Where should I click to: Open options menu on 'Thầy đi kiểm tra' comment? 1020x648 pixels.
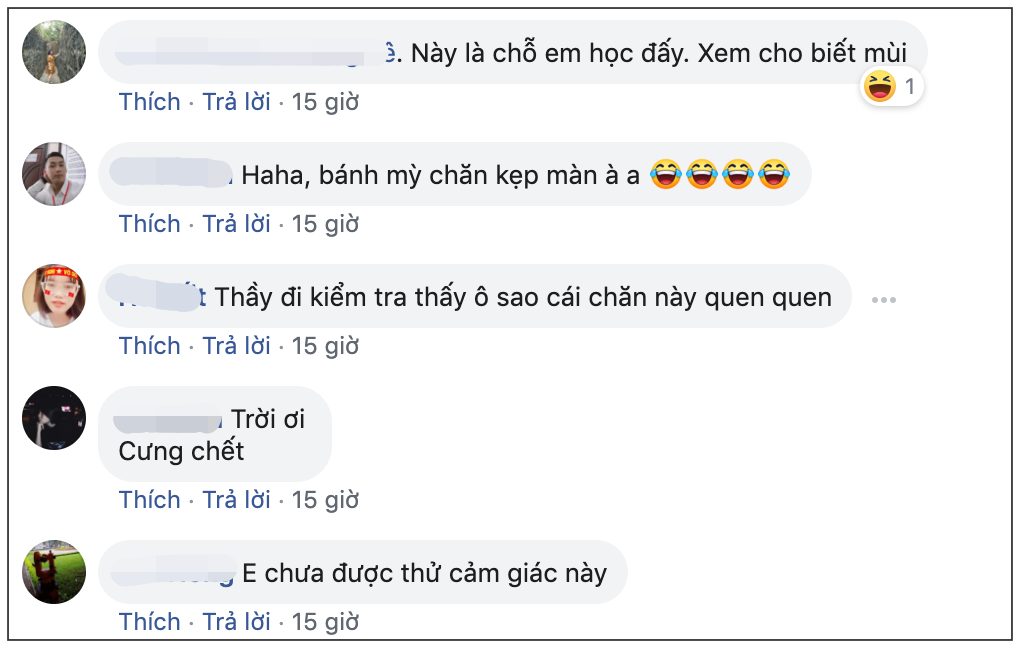point(883,299)
